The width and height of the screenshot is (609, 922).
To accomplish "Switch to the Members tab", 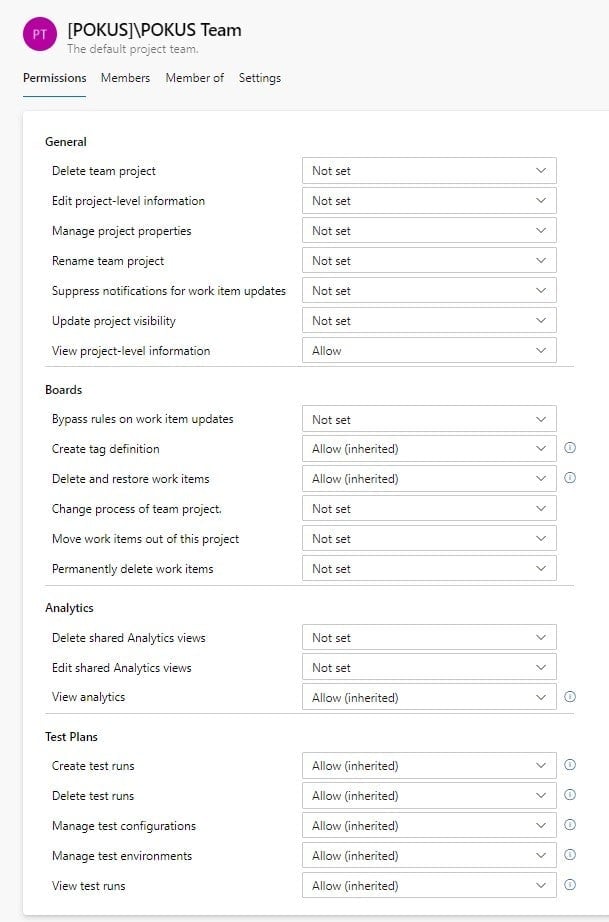I will [125, 78].
